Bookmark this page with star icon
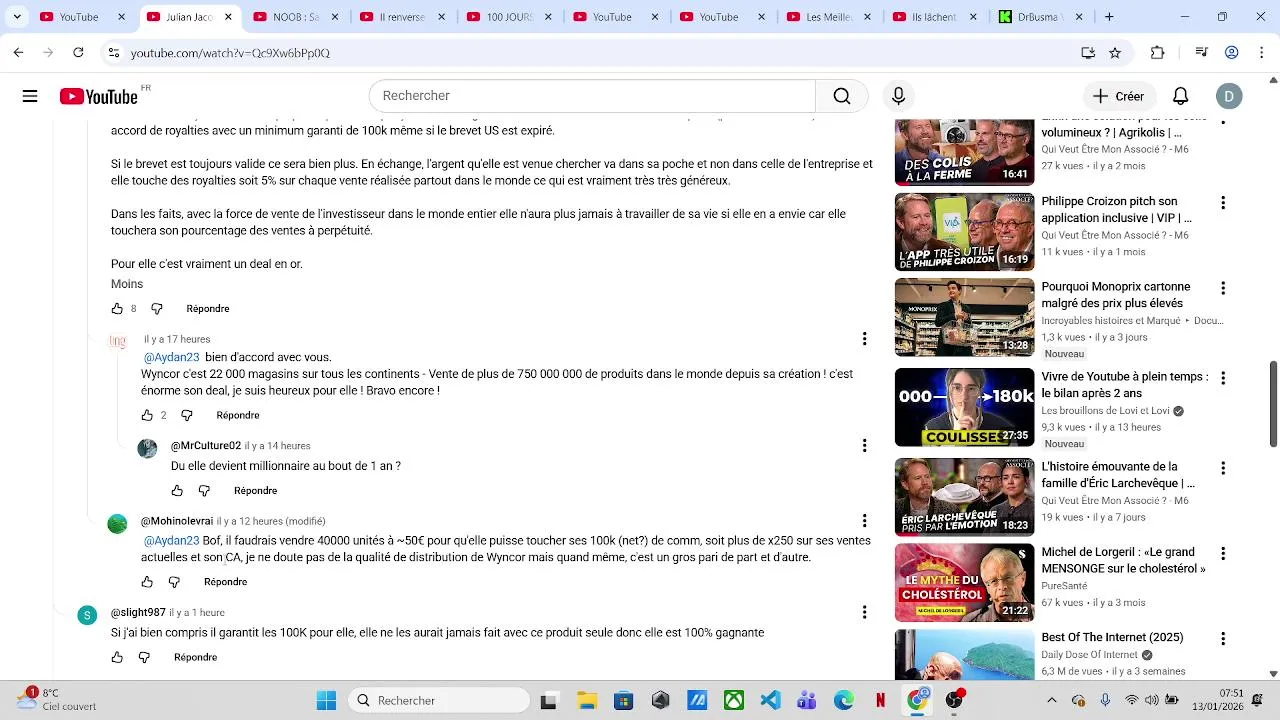Viewport: 1280px width, 720px height. tap(1115, 53)
